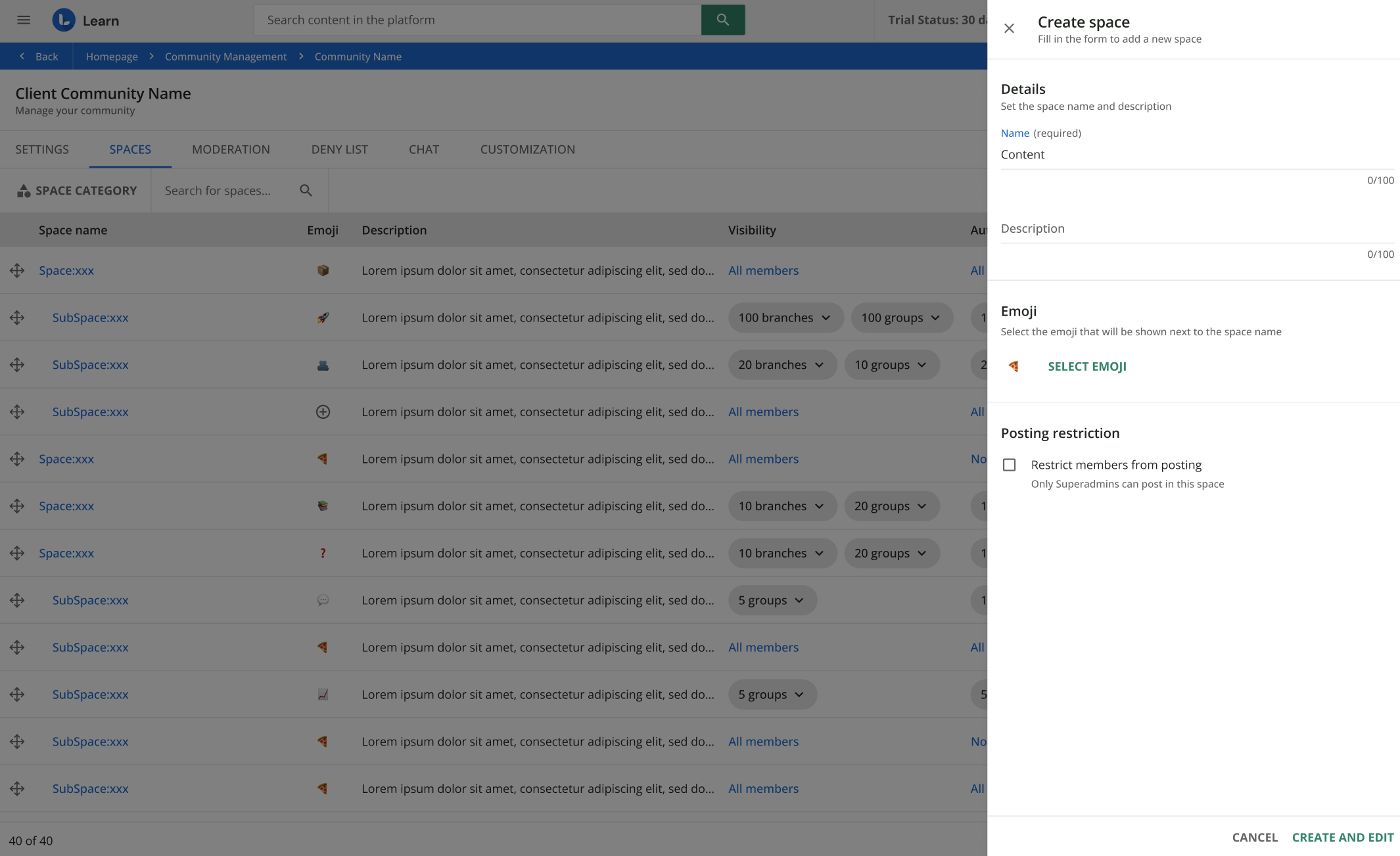This screenshot has width=1400, height=856.
Task: Close the Create space panel
Action: 1009,28
